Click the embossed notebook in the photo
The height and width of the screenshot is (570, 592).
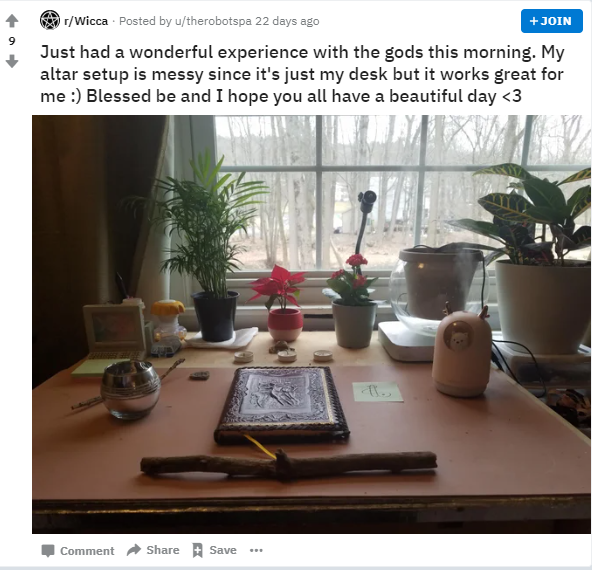282,405
